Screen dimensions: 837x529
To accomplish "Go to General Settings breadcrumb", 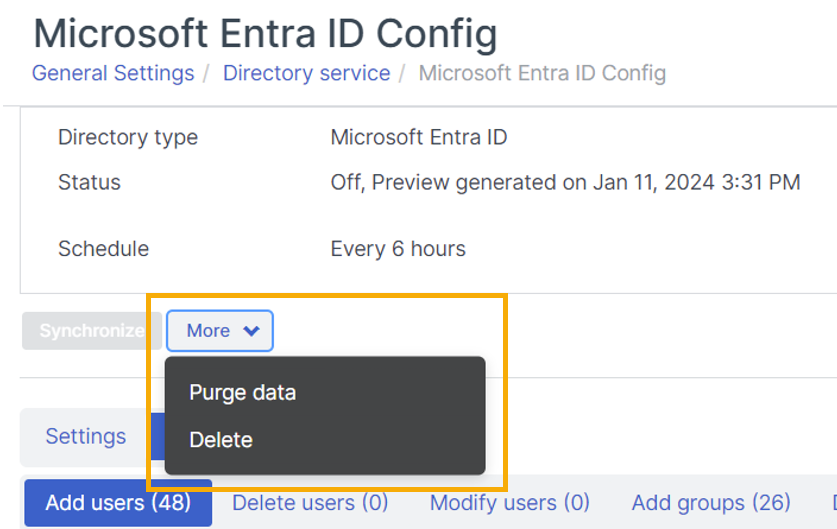I will tap(113, 73).
